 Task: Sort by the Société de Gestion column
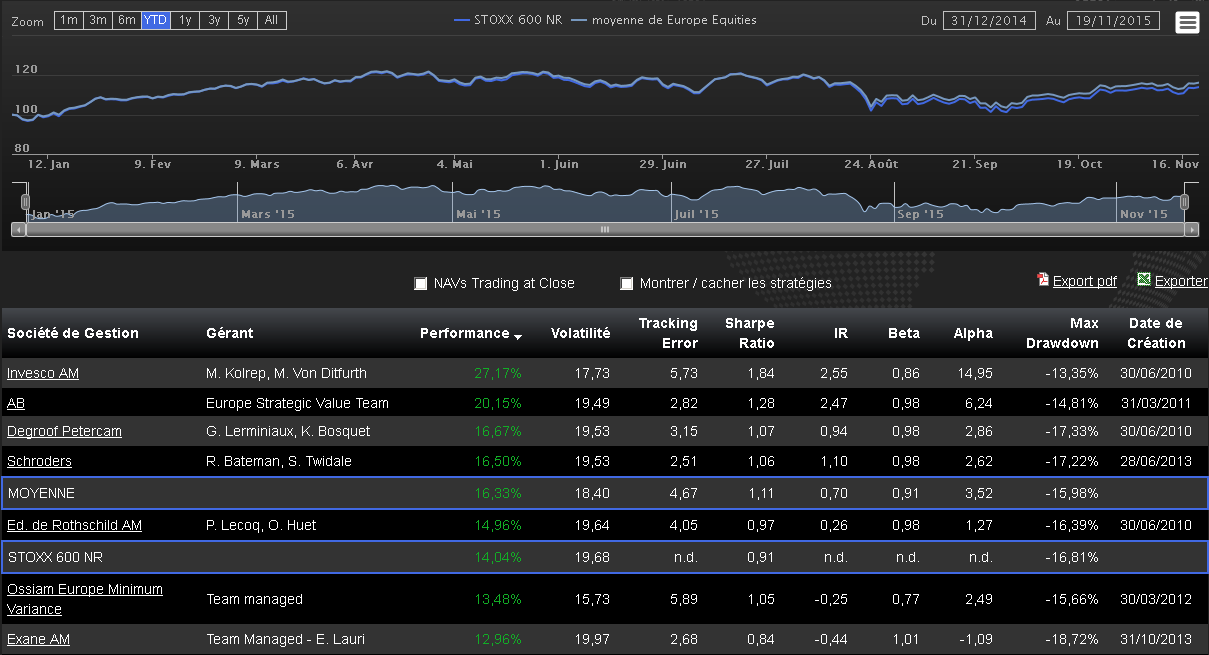[73, 333]
